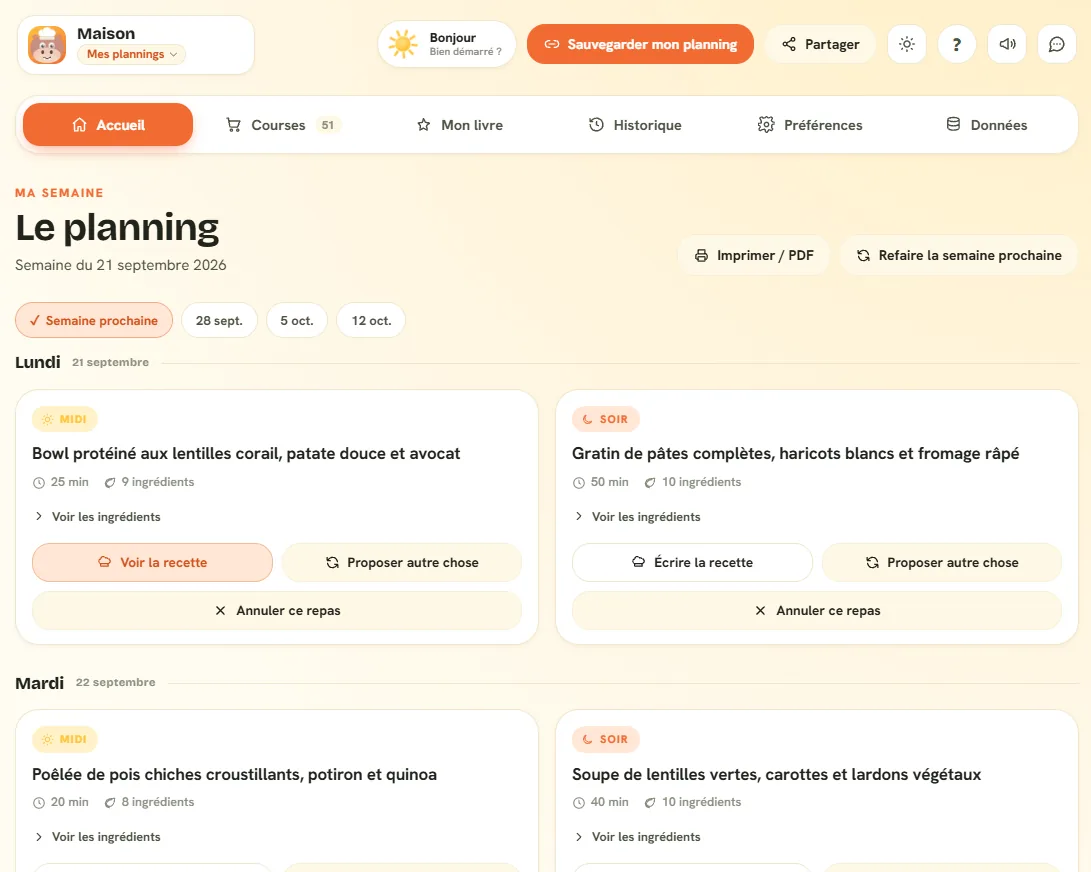The height and width of the screenshot is (872, 1091).
Task: Expand ingredients for Bowl protéiné lunch
Action: click(x=97, y=516)
